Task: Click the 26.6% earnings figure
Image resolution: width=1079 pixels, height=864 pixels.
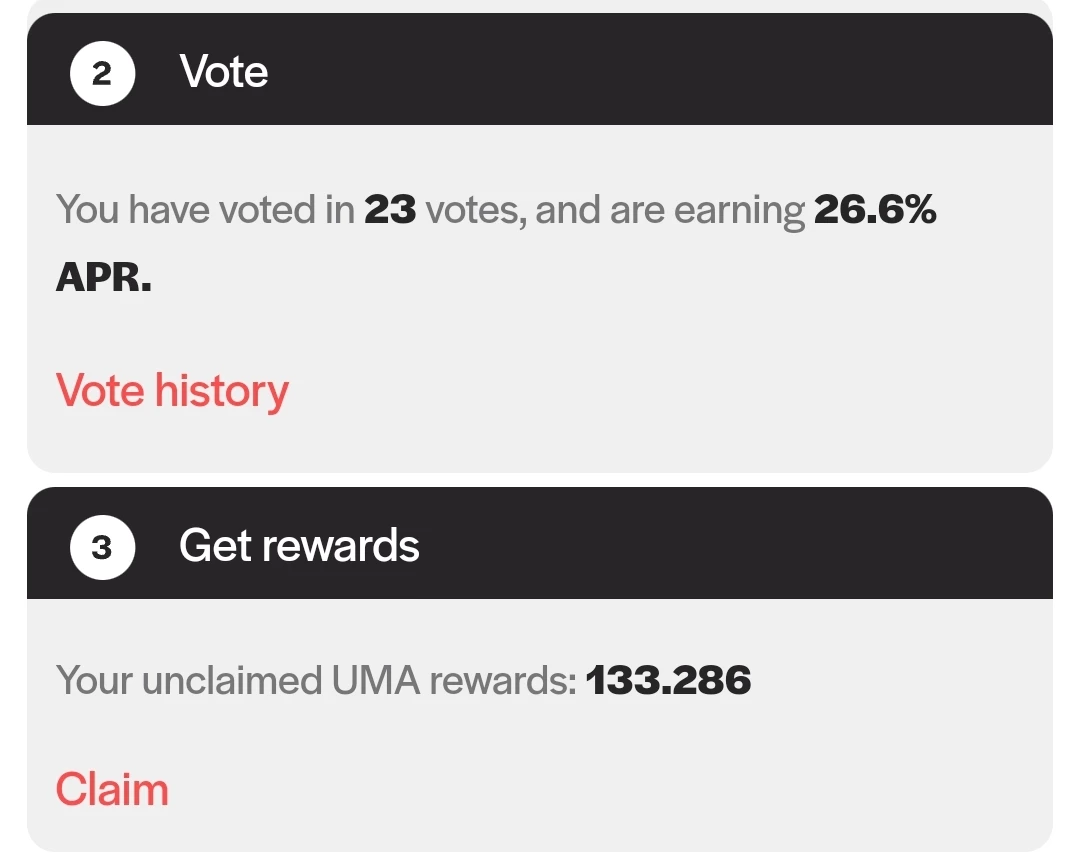Action: (x=875, y=209)
